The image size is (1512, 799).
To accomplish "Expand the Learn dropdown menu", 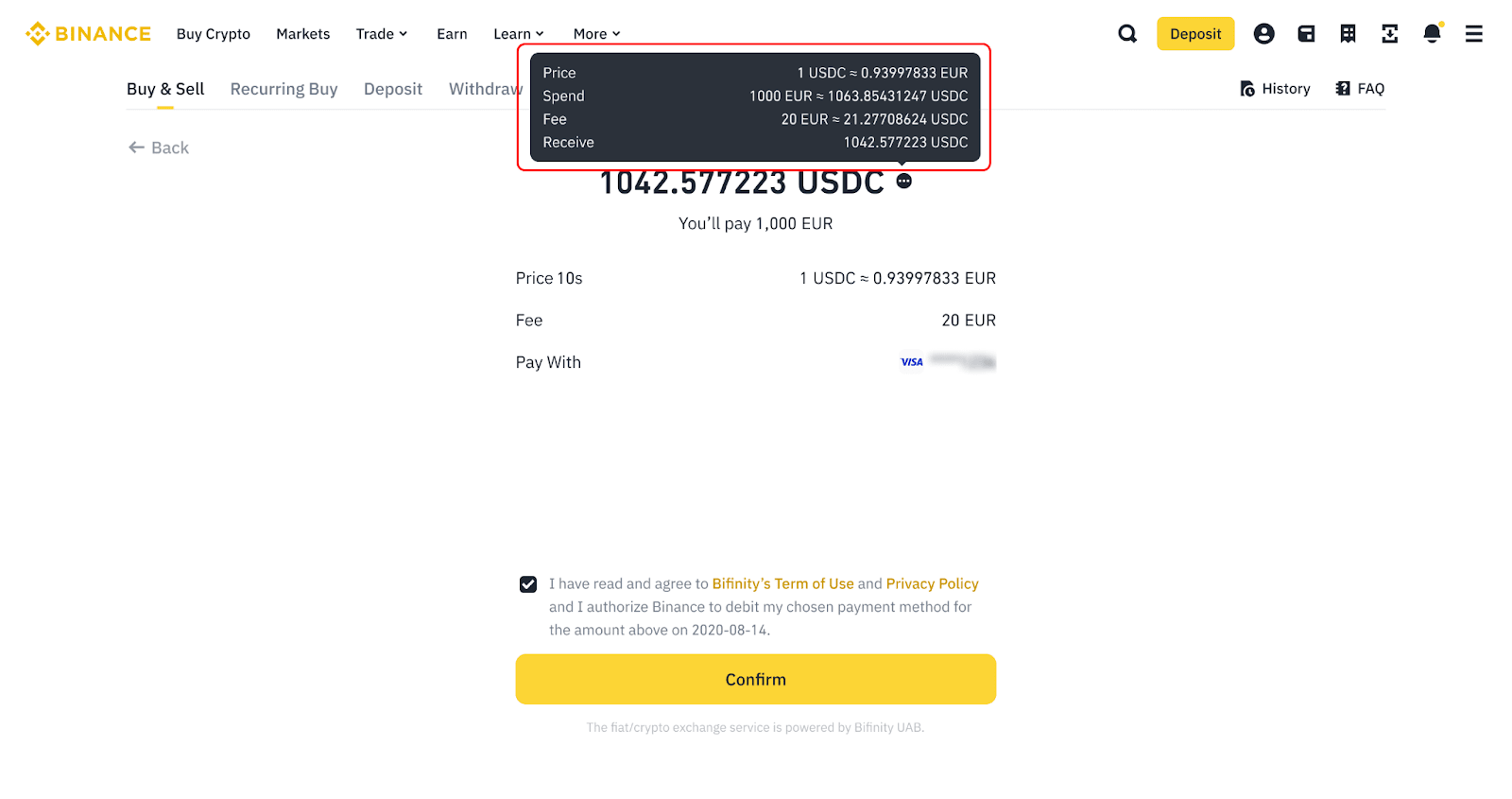I will (518, 34).
